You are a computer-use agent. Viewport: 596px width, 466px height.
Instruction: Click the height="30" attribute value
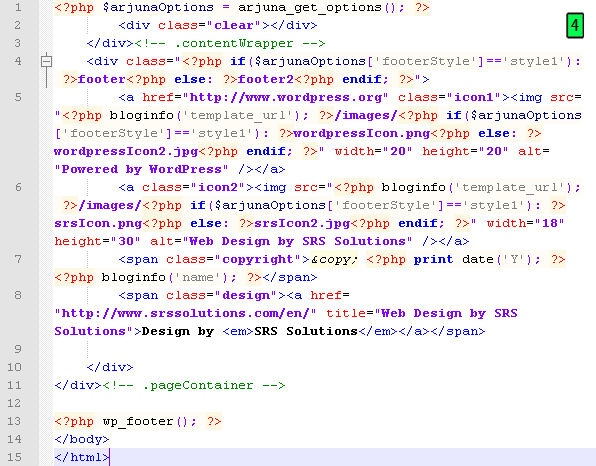tap(98, 241)
